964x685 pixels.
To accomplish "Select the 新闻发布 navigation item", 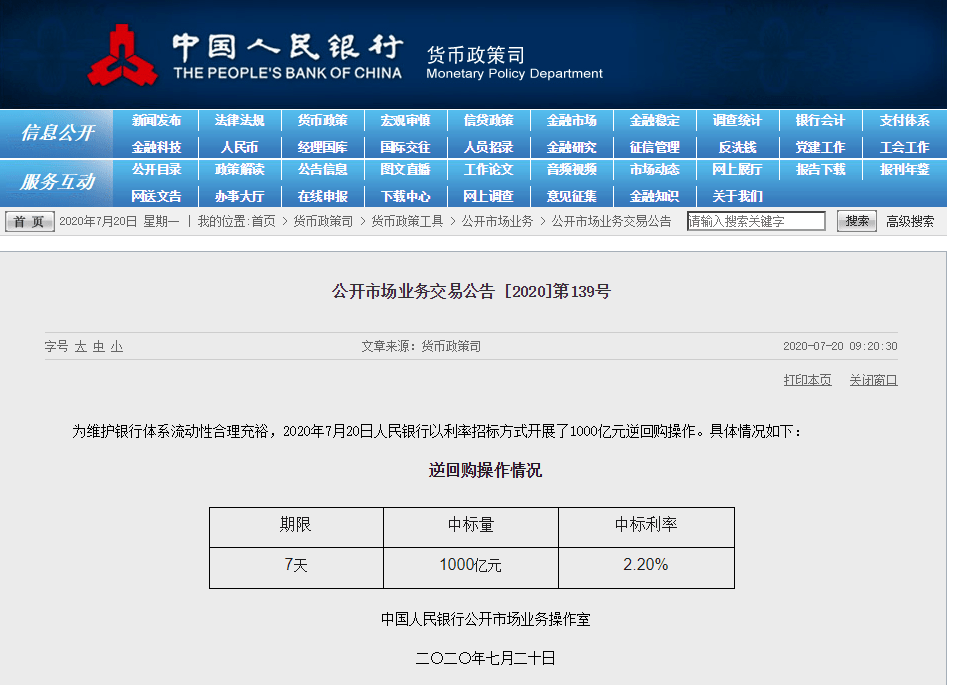I will pos(156,120).
